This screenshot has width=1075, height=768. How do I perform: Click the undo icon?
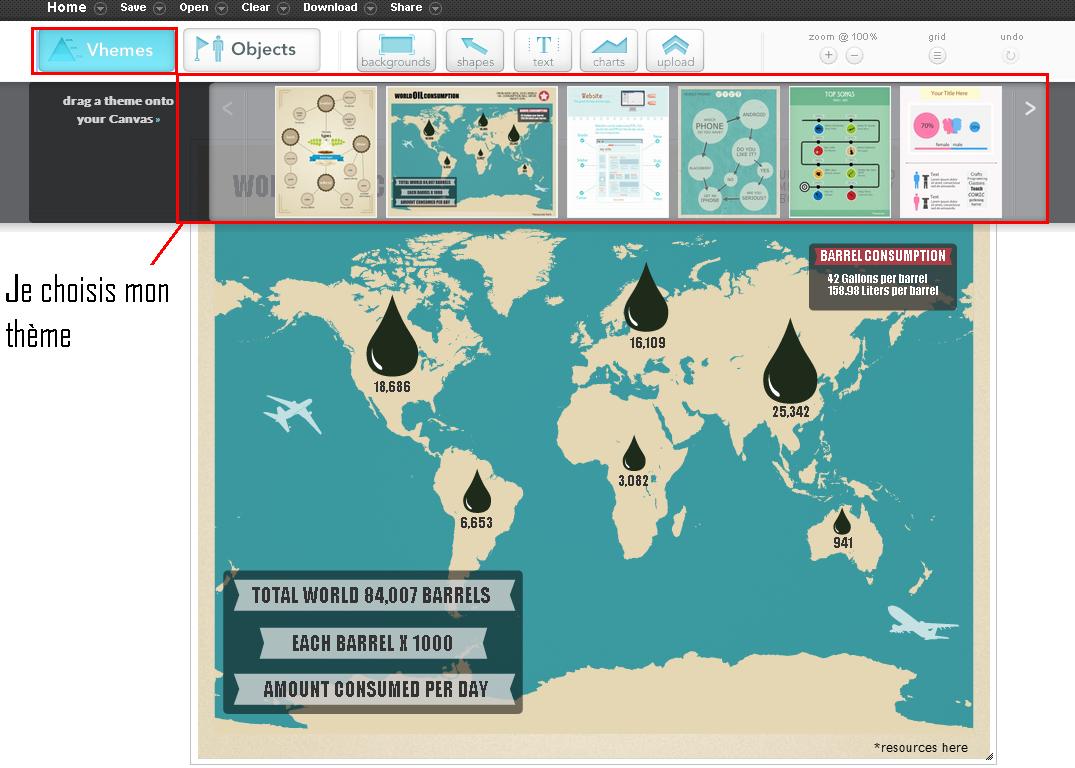(1010, 56)
